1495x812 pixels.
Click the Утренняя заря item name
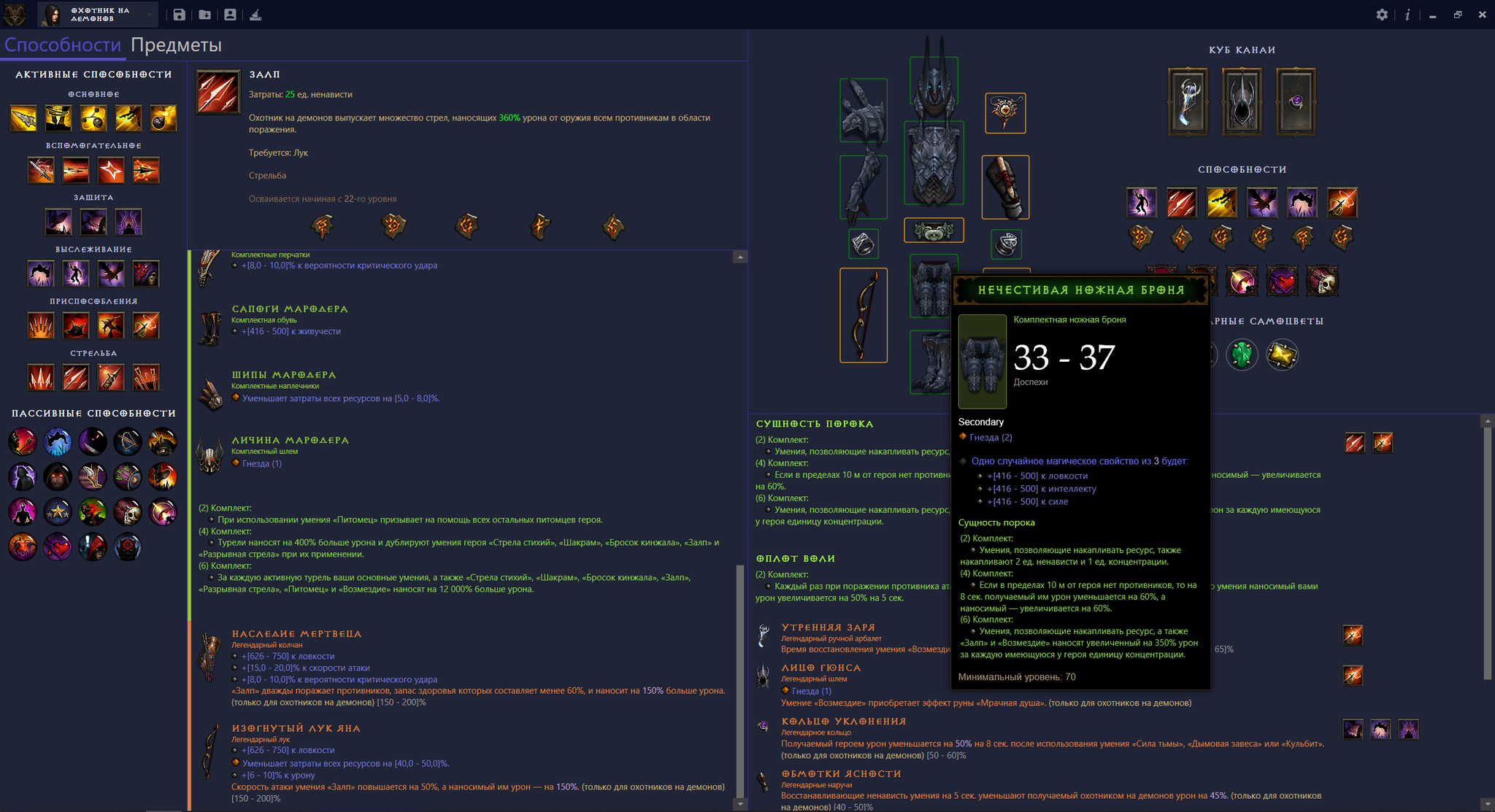click(828, 627)
